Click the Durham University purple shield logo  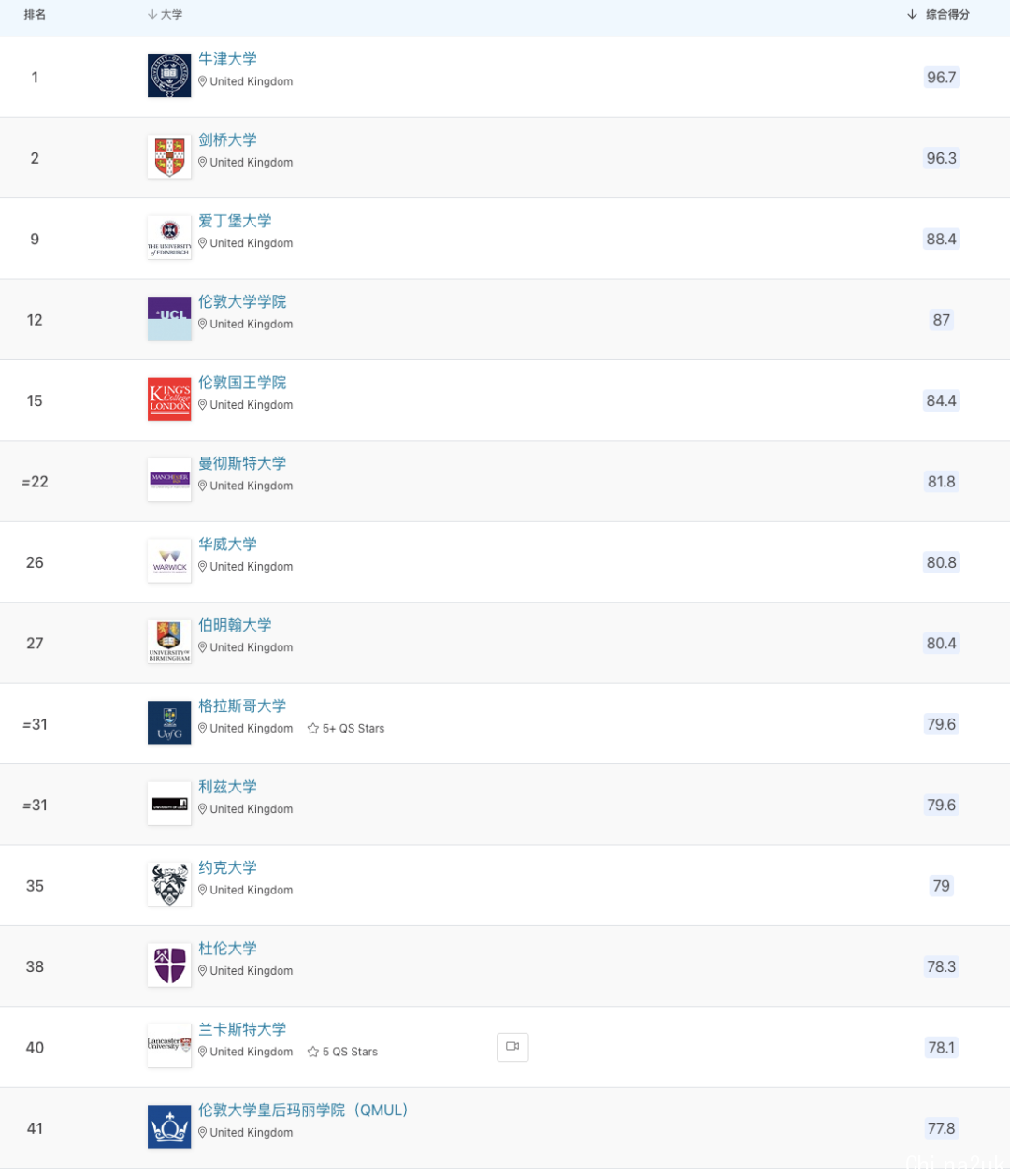click(169, 965)
